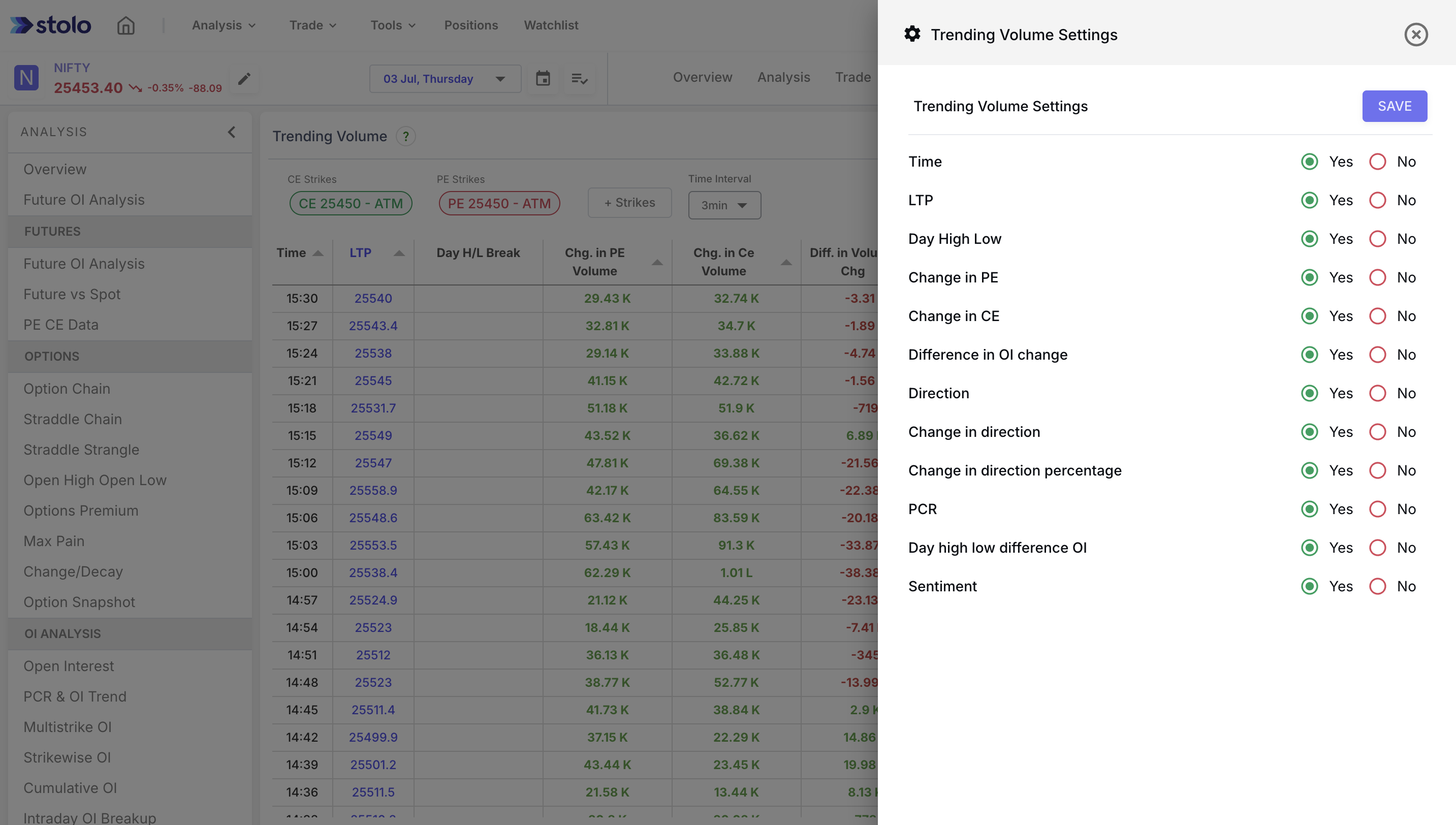Open Cumulative OI in sidebar
The image size is (1456, 825).
point(70,789)
